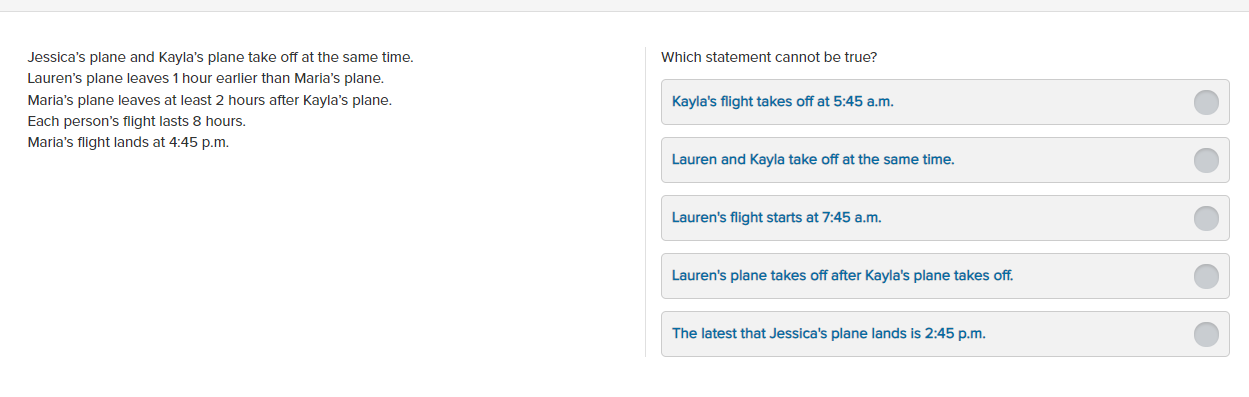This screenshot has height=397, width=1249.
Task: Click the clue about Jessica's and Kayla's planes
Action: pos(220,57)
